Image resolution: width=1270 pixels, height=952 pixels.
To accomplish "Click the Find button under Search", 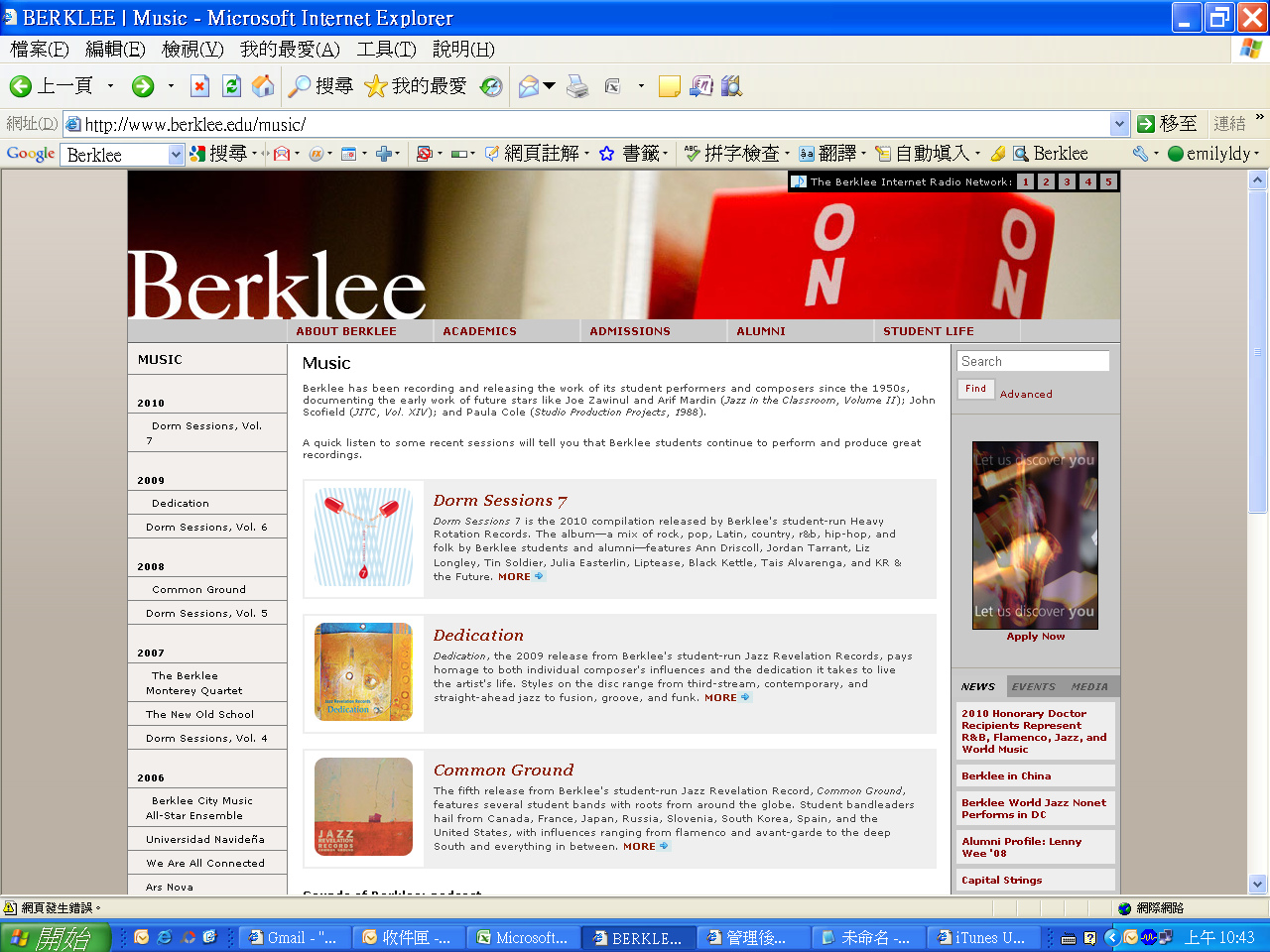I will click(976, 389).
